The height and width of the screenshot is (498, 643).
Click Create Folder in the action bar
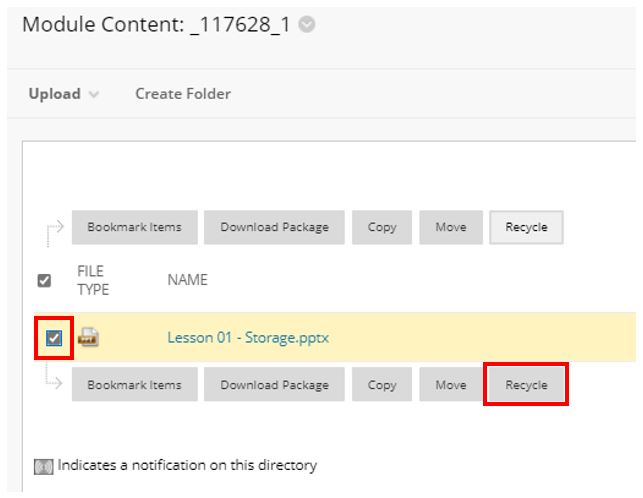click(183, 94)
